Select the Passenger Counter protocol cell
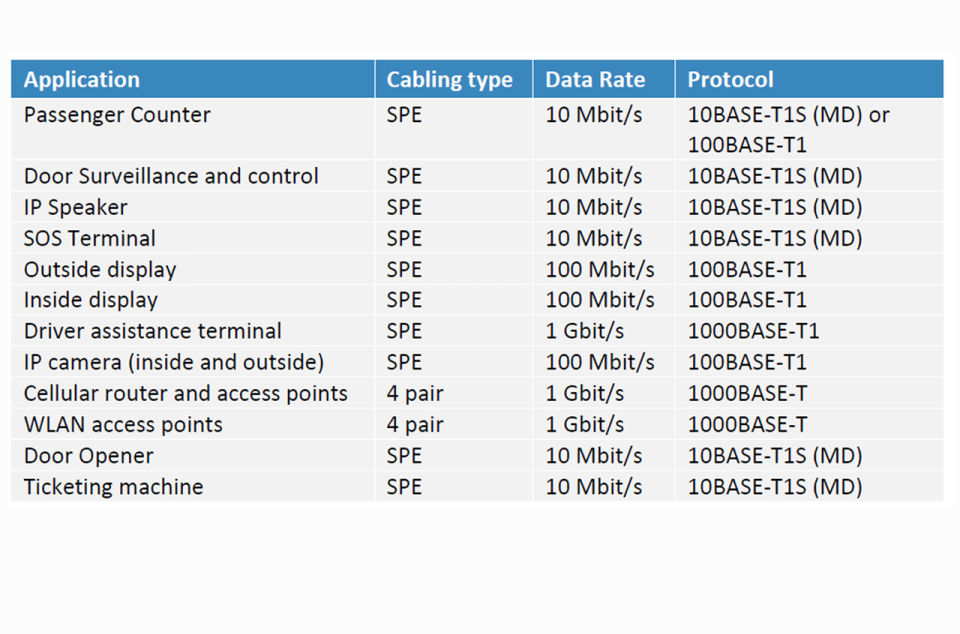Image resolution: width=960 pixels, height=634 pixels. pos(788,130)
